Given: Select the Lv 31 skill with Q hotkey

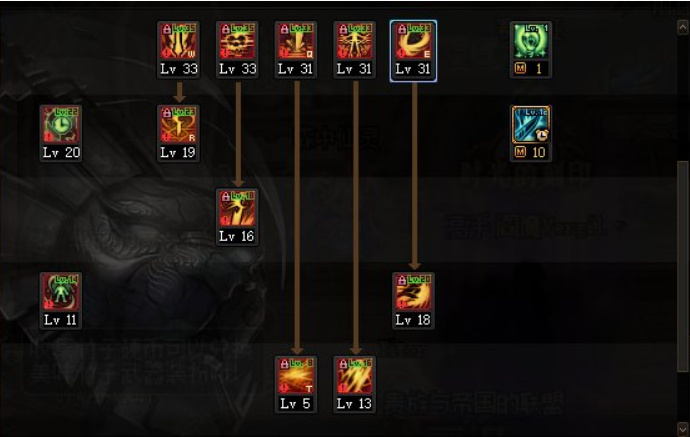Looking at the screenshot, I should tap(295, 41).
